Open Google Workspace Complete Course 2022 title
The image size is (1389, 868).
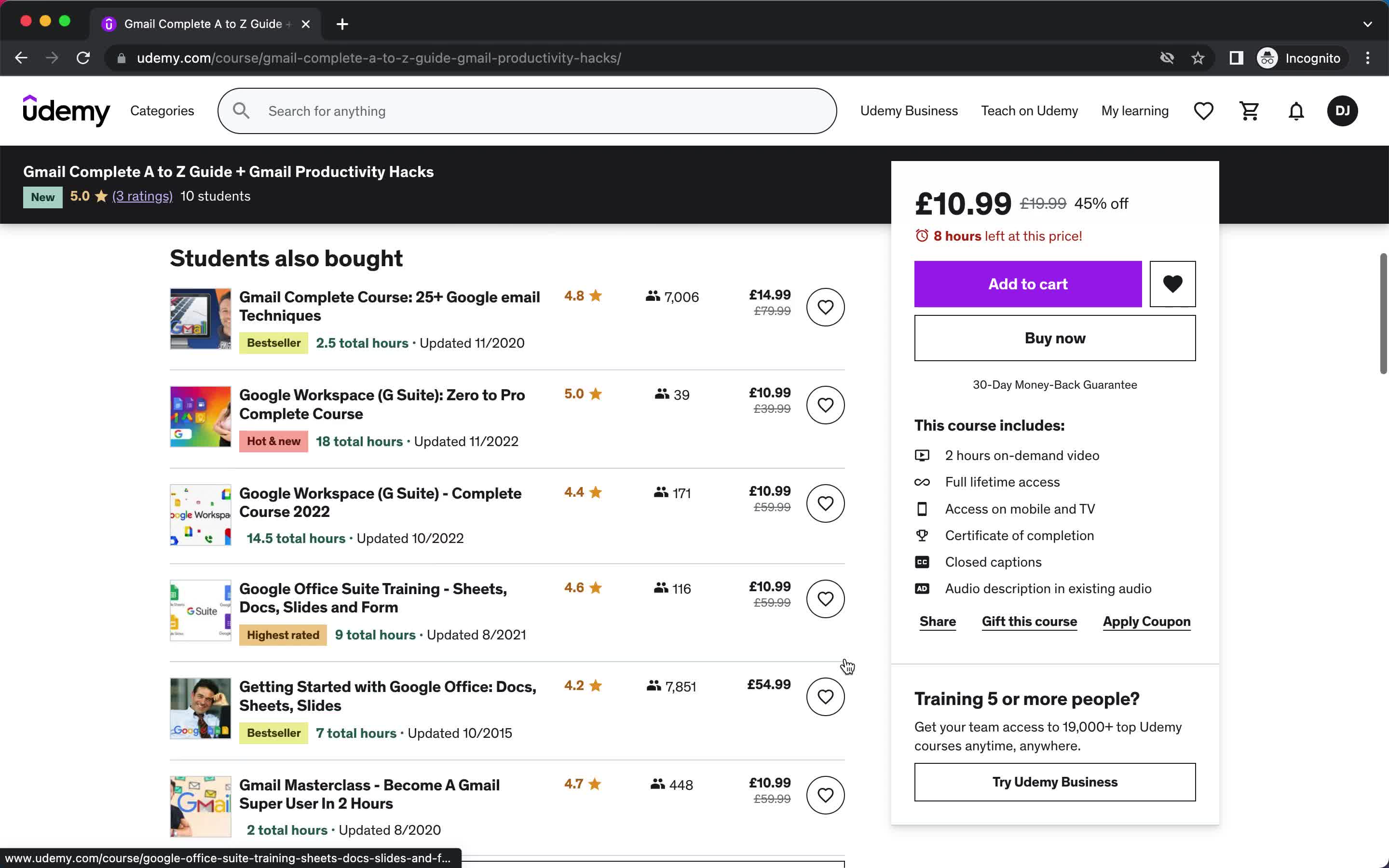click(380, 502)
